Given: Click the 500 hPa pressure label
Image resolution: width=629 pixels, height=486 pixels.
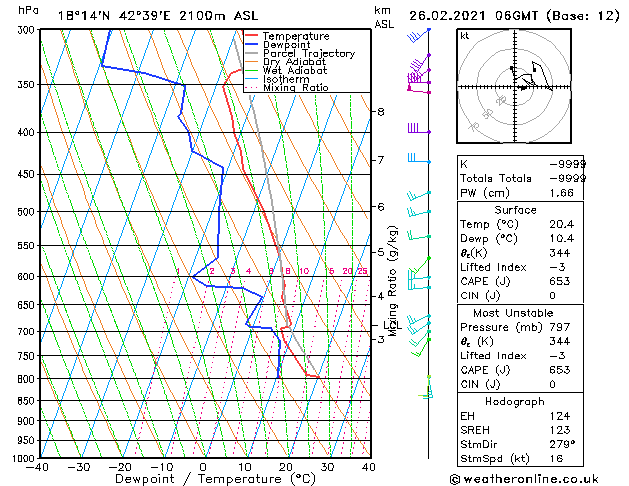Looking at the screenshot, I should [28, 212].
